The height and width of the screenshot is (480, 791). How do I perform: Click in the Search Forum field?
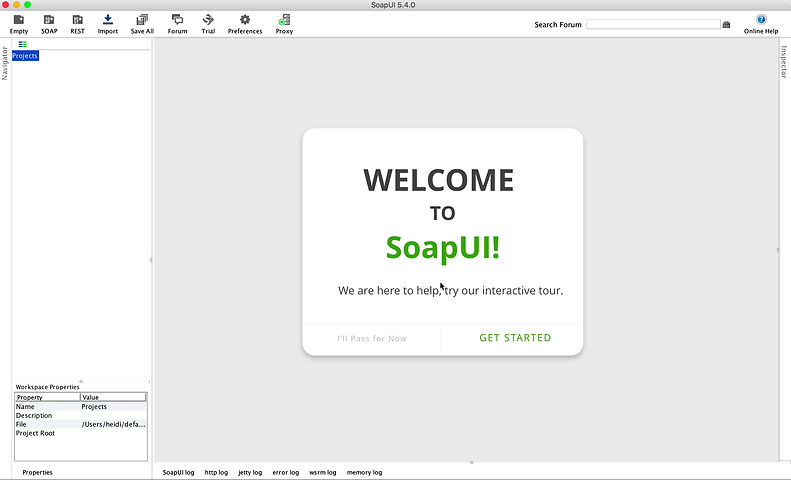point(653,24)
